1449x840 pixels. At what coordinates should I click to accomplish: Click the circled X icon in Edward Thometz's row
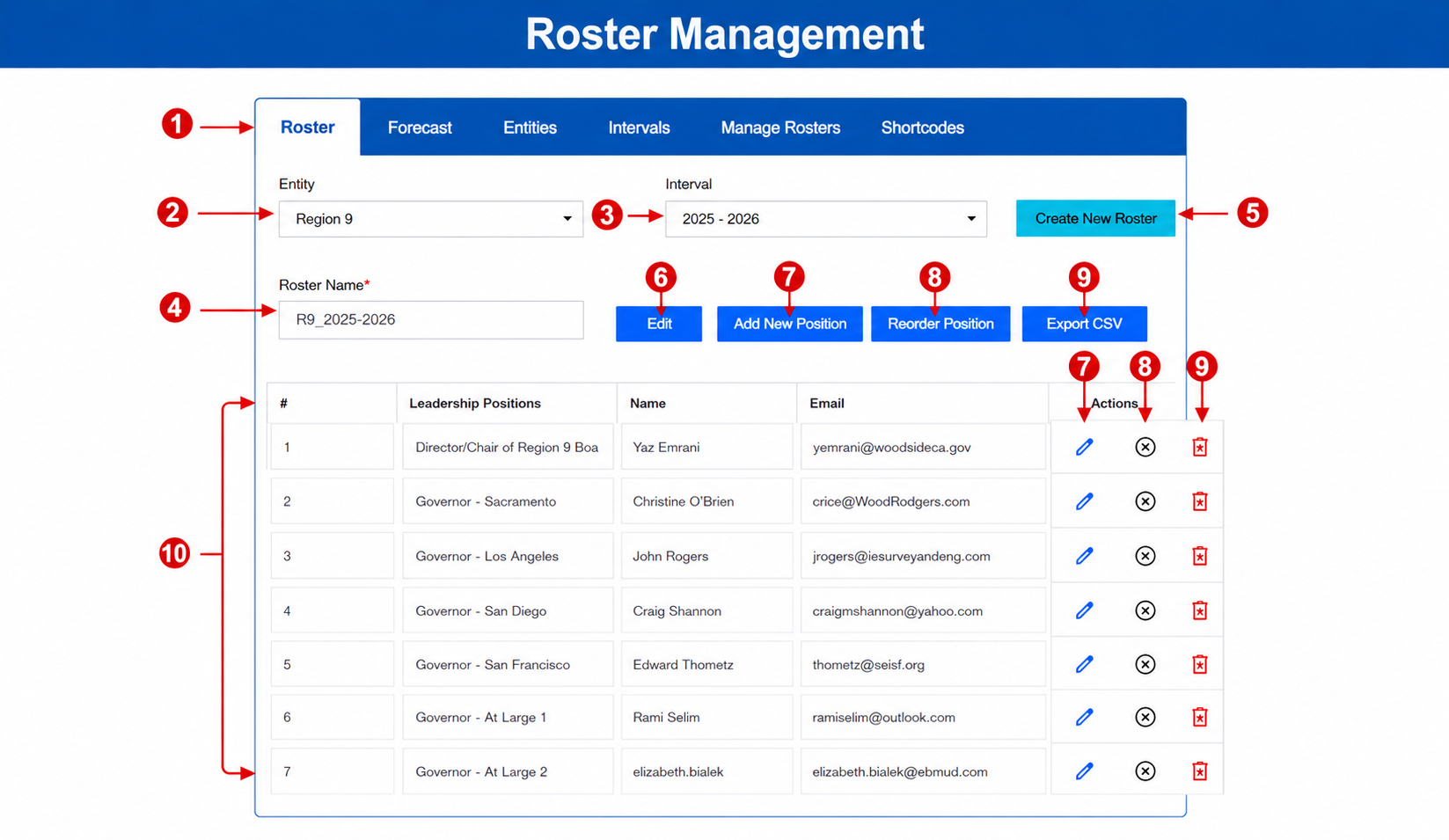point(1145,664)
